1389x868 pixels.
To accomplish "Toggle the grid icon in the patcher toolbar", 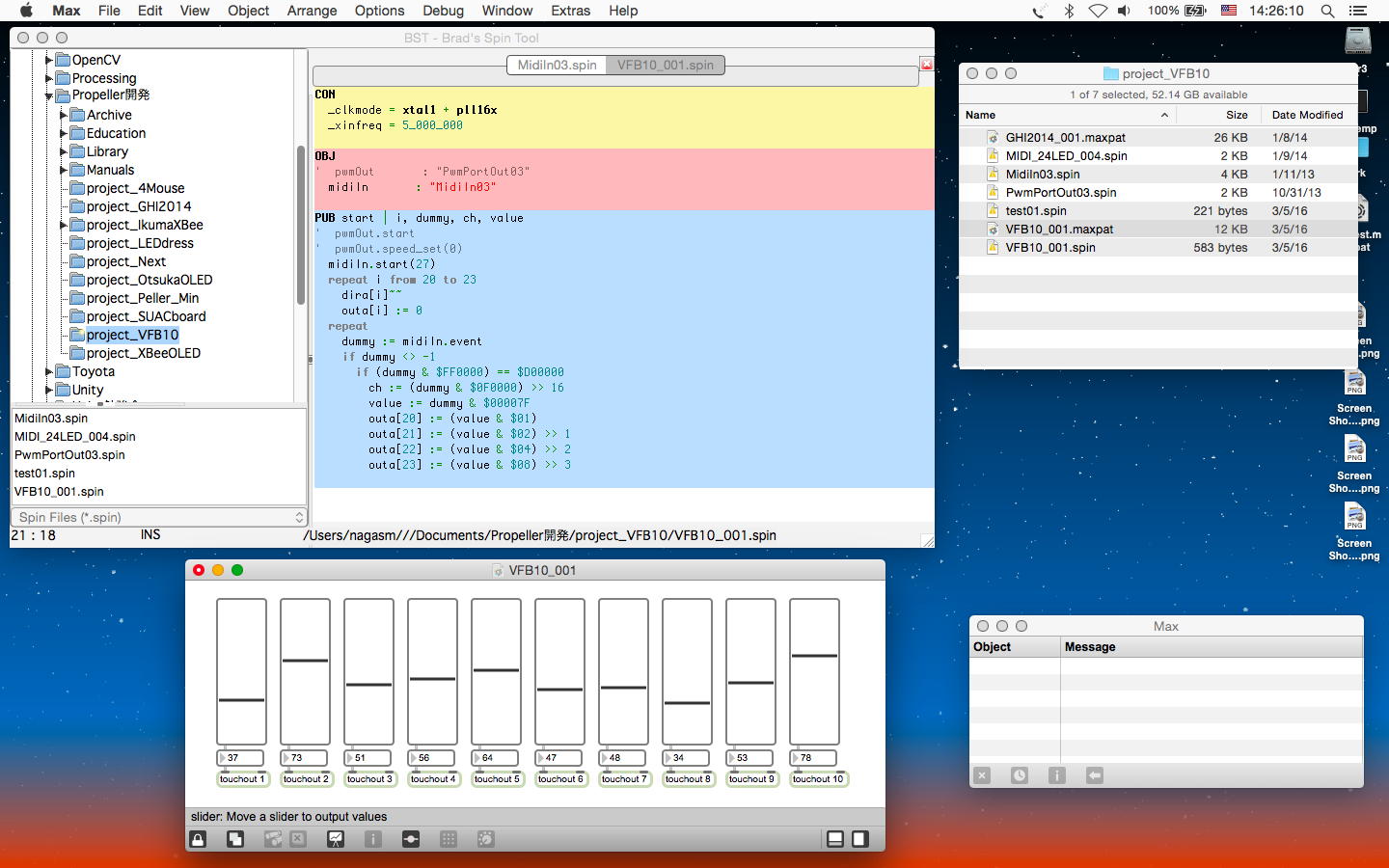I will tap(449, 839).
